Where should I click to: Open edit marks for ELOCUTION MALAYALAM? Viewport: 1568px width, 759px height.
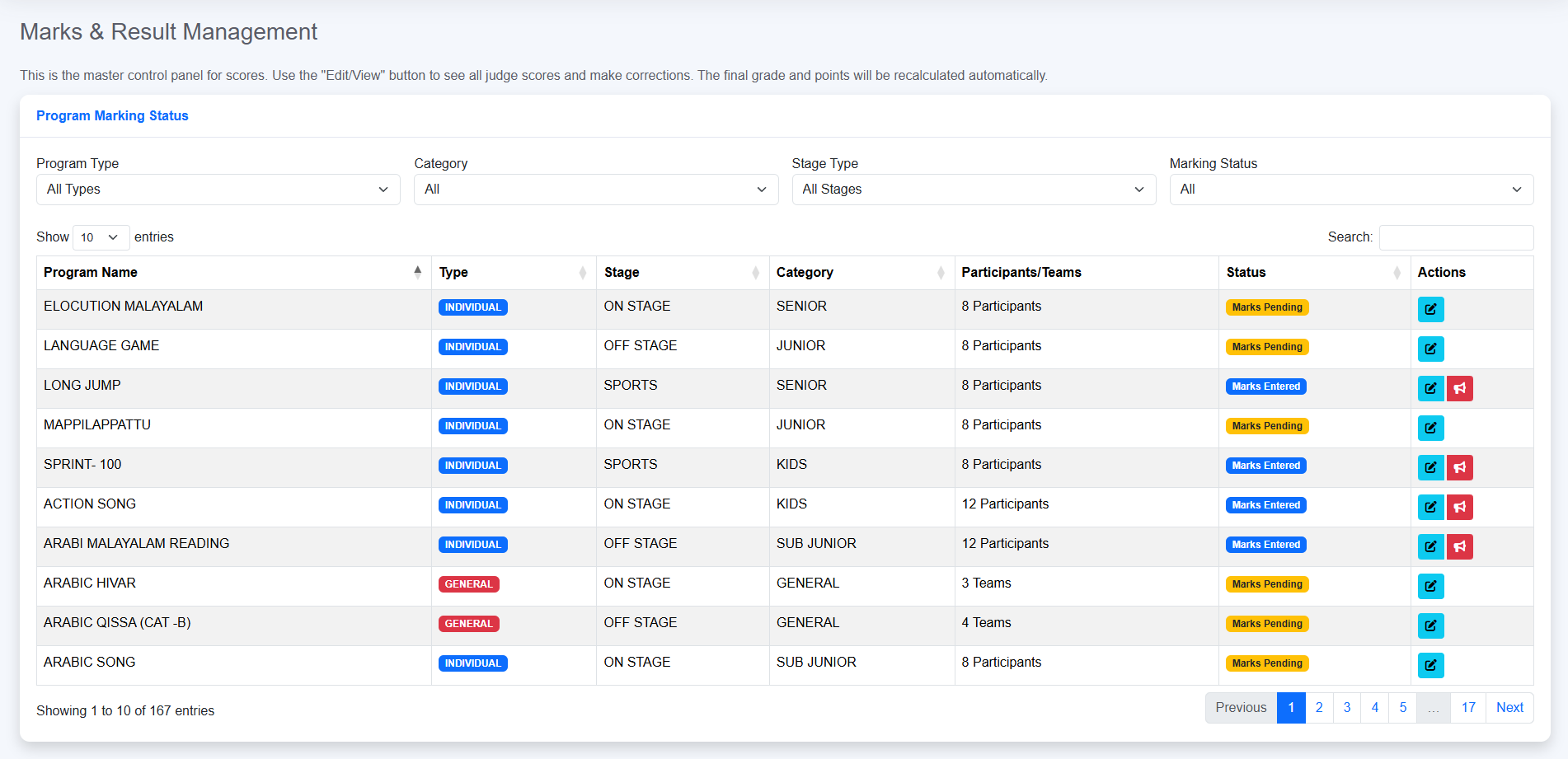click(1430, 309)
